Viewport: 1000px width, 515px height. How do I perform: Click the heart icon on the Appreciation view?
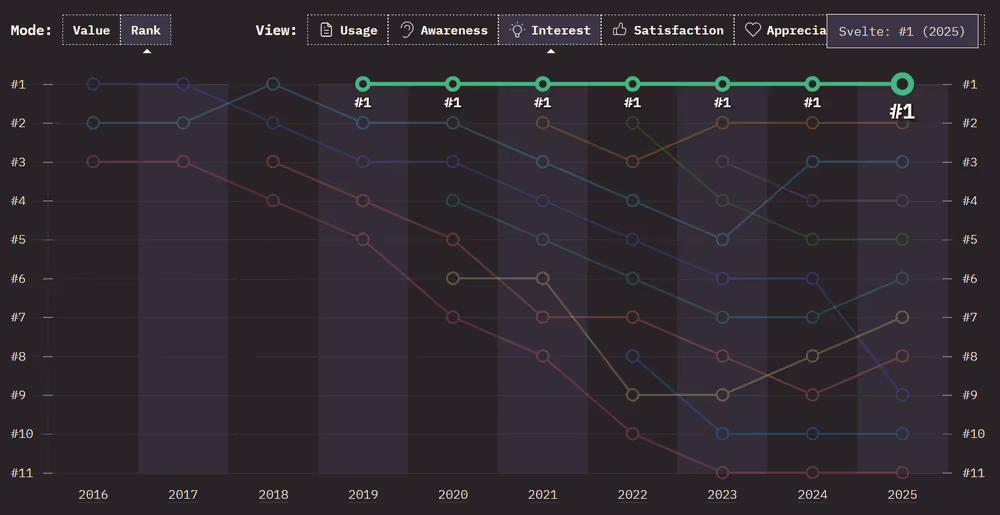(752, 30)
